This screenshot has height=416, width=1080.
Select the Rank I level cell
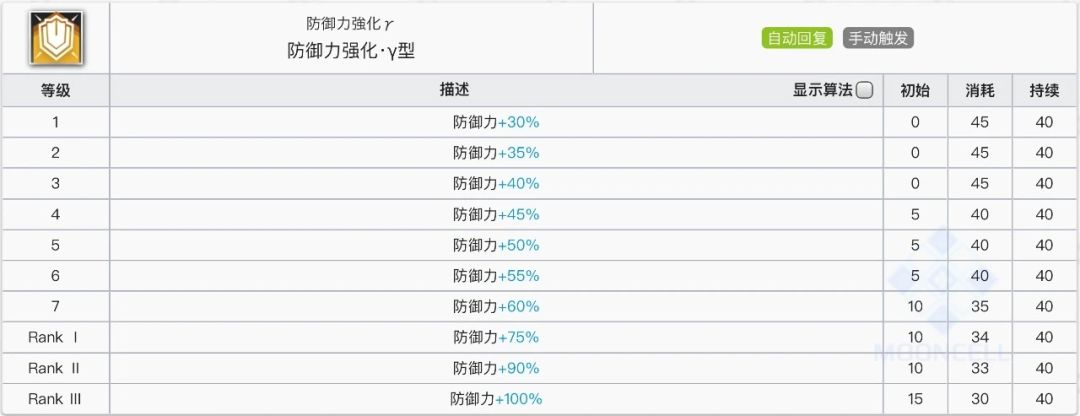(x=55, y=337)
